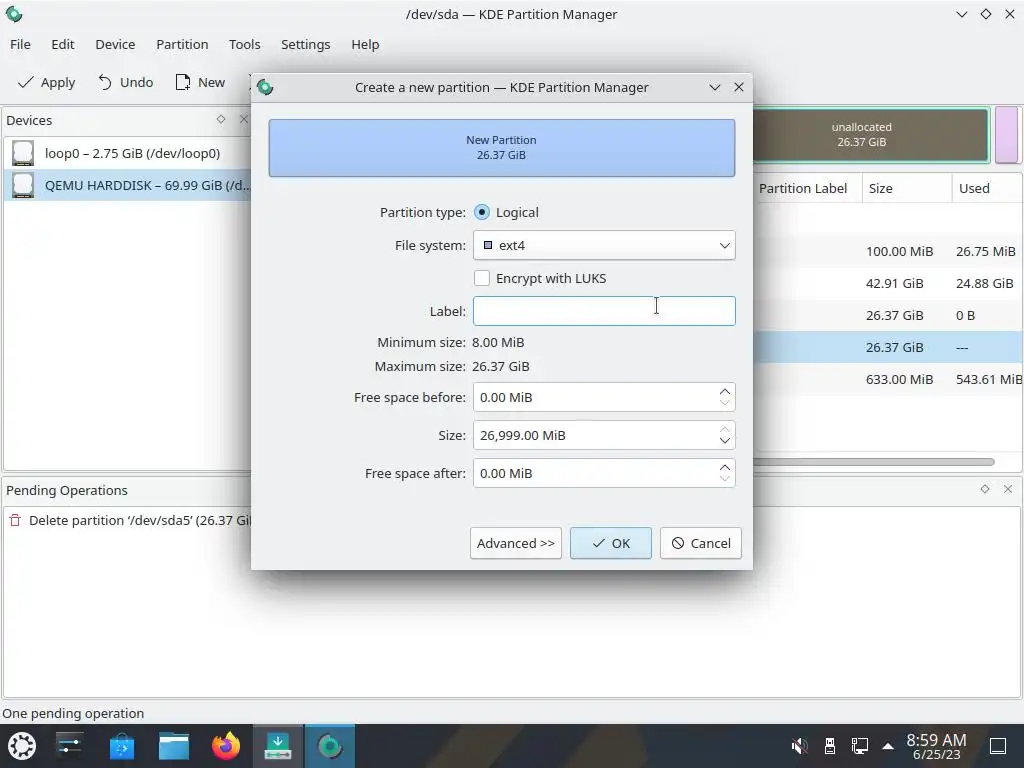
Task: Click the removable devices tray icon
Action: [829, 746]
